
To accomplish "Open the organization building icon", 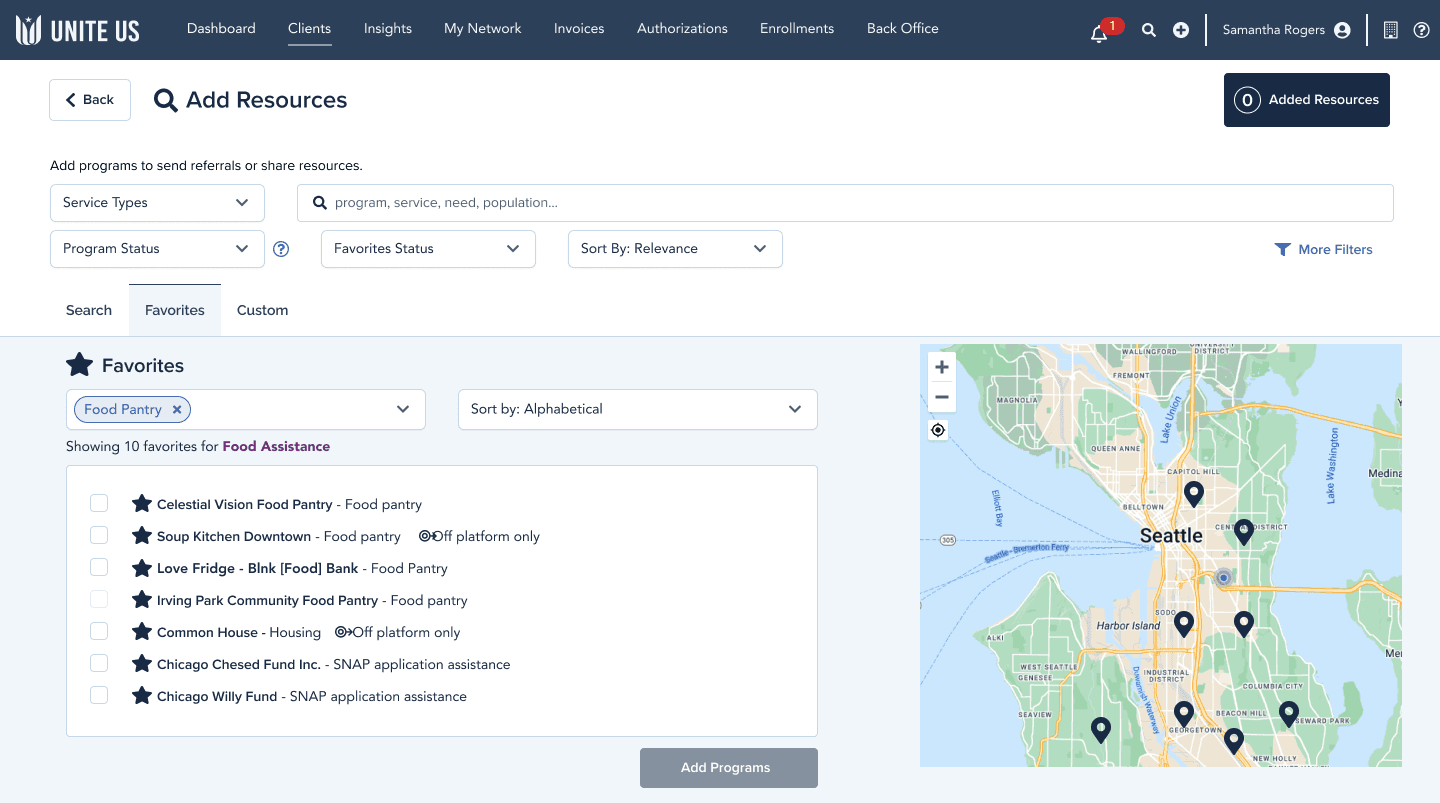I will 1390,30.
